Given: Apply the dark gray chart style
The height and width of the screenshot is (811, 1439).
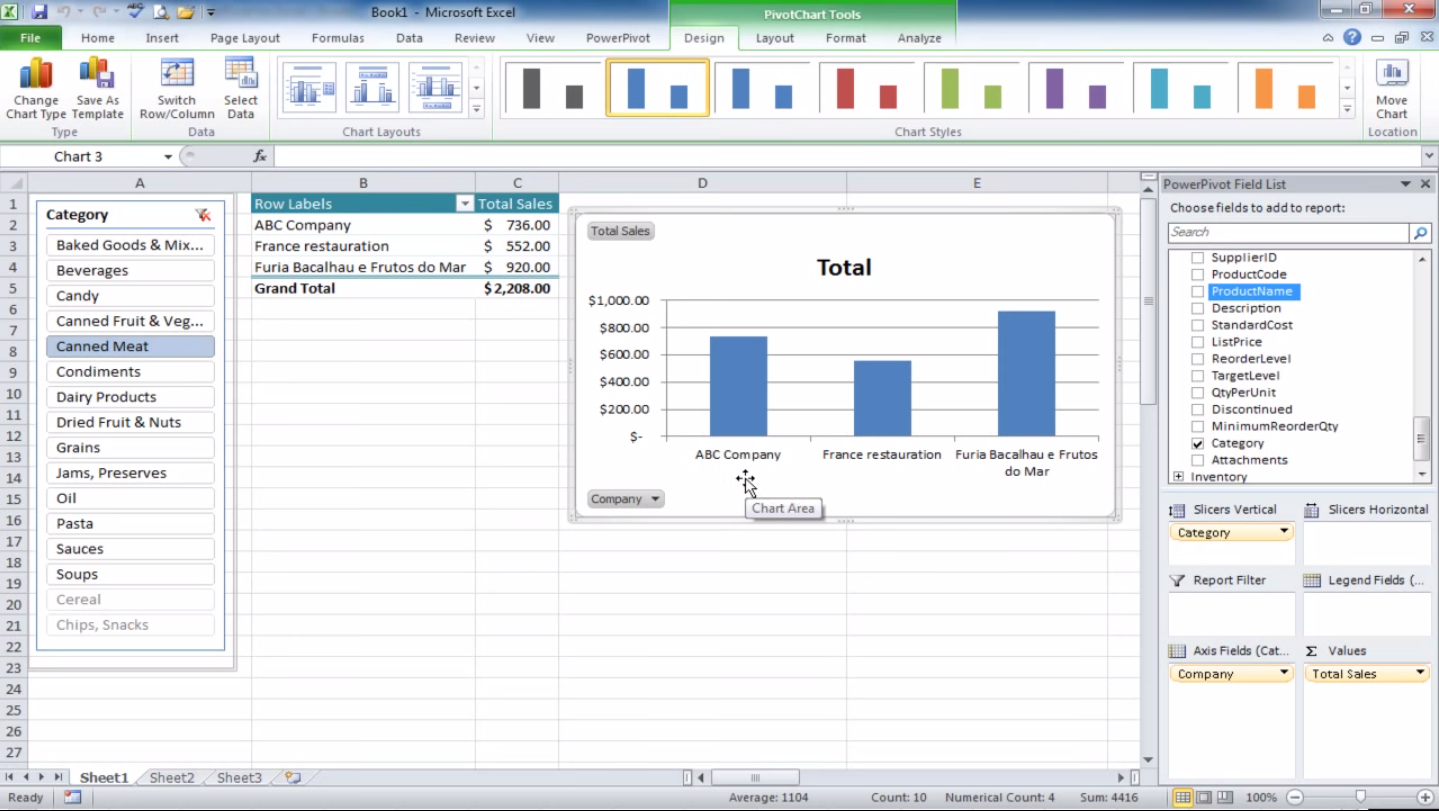Looking at the screenshot, I should tap(553, 88).
